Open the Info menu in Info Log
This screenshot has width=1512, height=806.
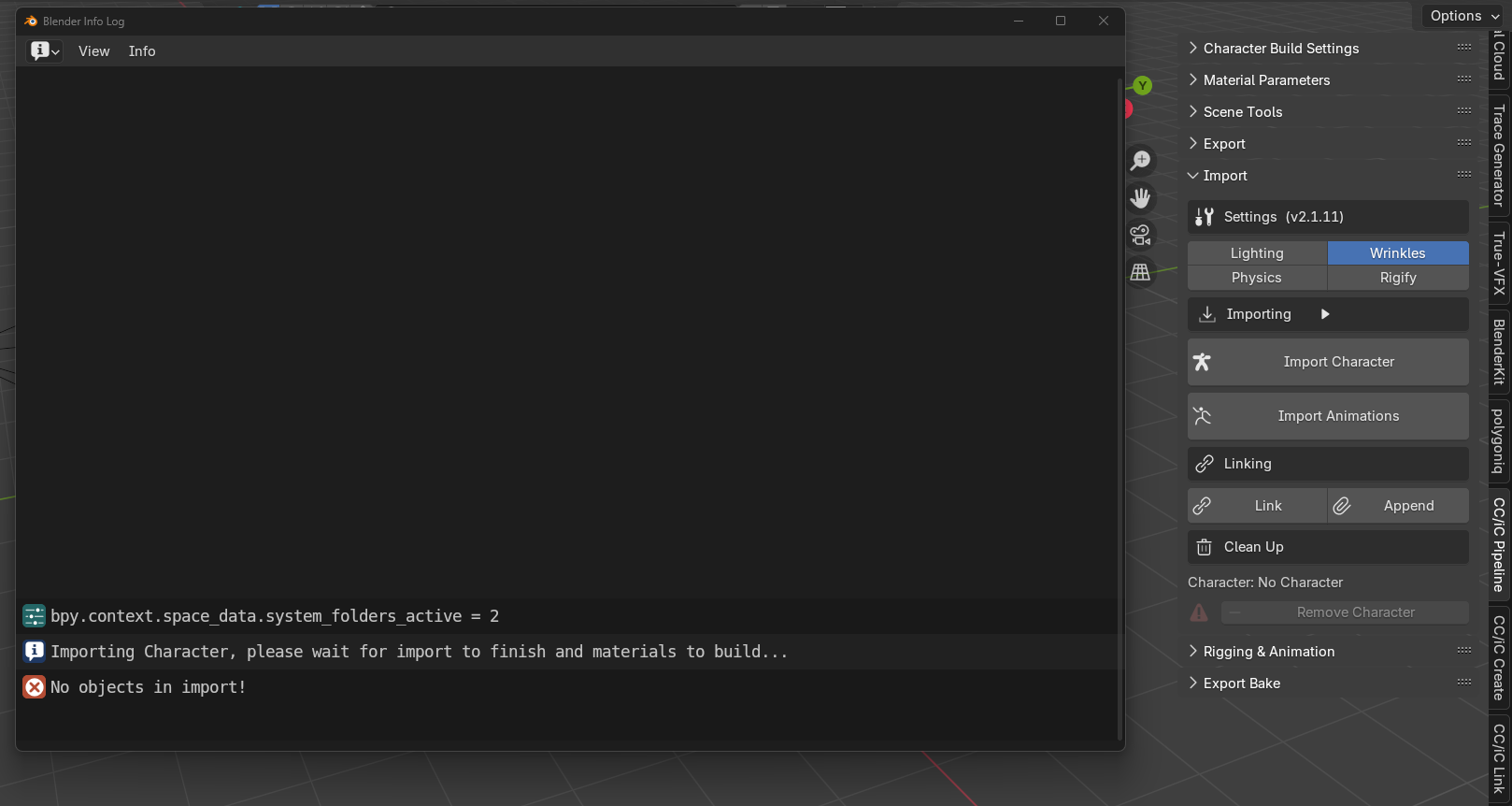coord(142,51)
